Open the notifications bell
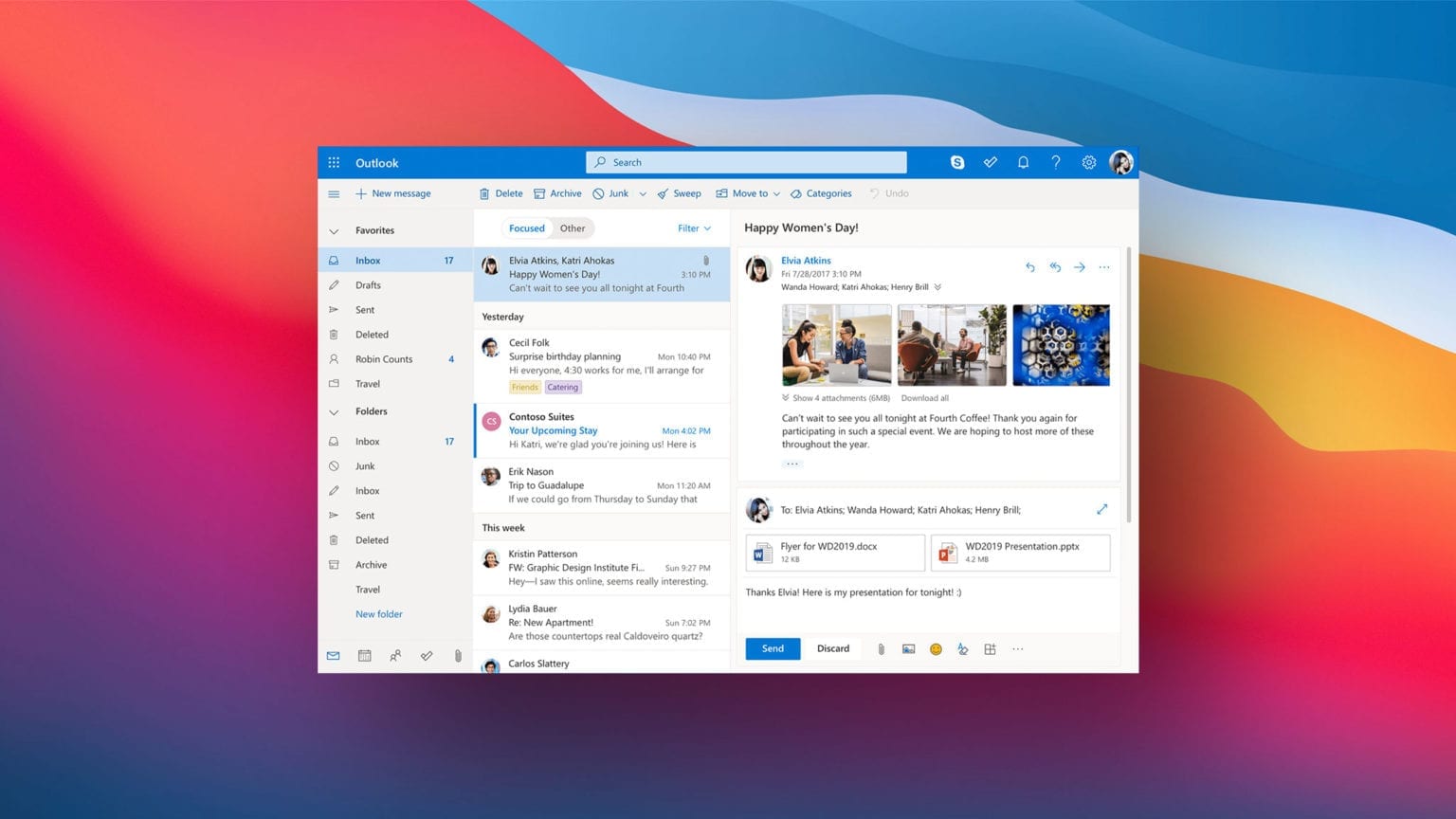1456x819 pixels. point(1023,162)
